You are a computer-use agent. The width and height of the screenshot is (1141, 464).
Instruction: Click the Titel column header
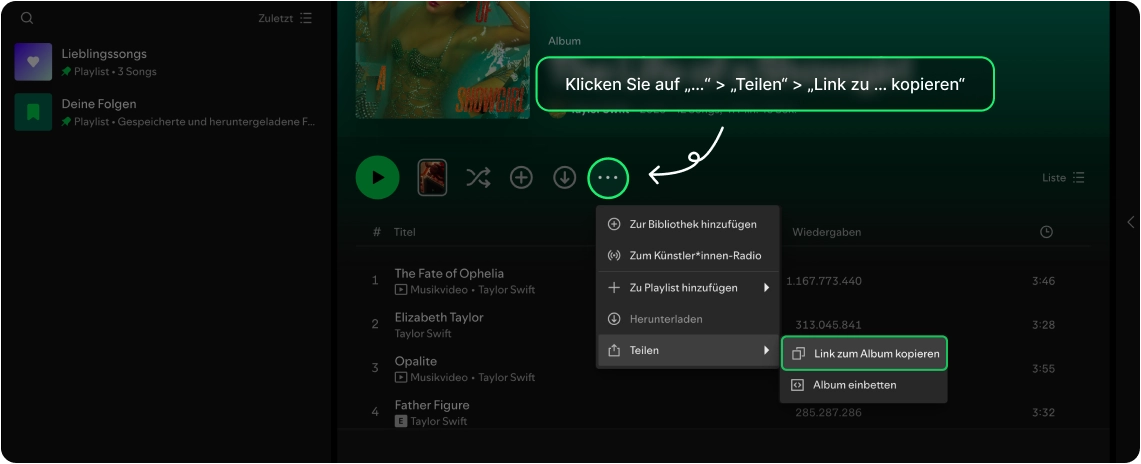(405, 232)
